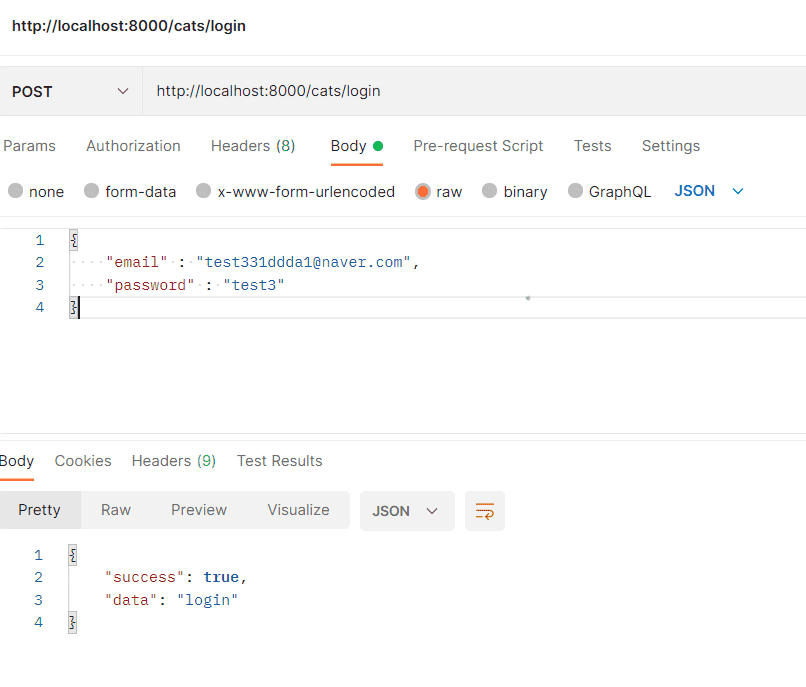Open the POST method dropdown
806x687 pixels.
tap(71, 92)
